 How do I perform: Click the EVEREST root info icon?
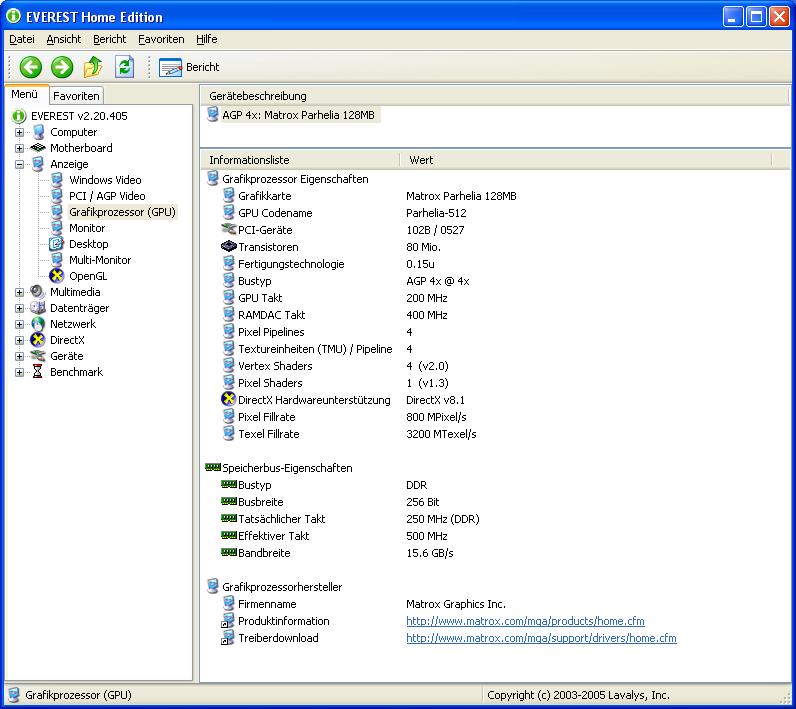tap(19, 116)
